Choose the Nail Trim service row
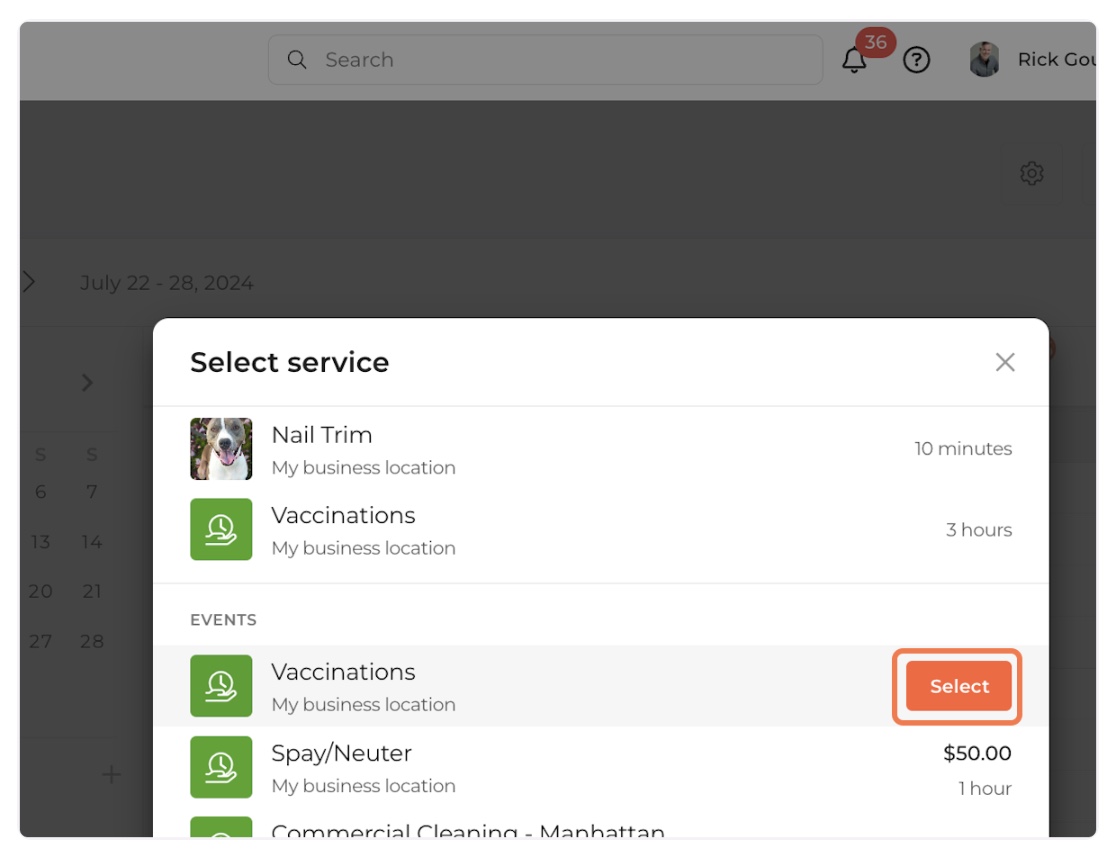Screen dimensions: 1118x862 coord(600,449)
